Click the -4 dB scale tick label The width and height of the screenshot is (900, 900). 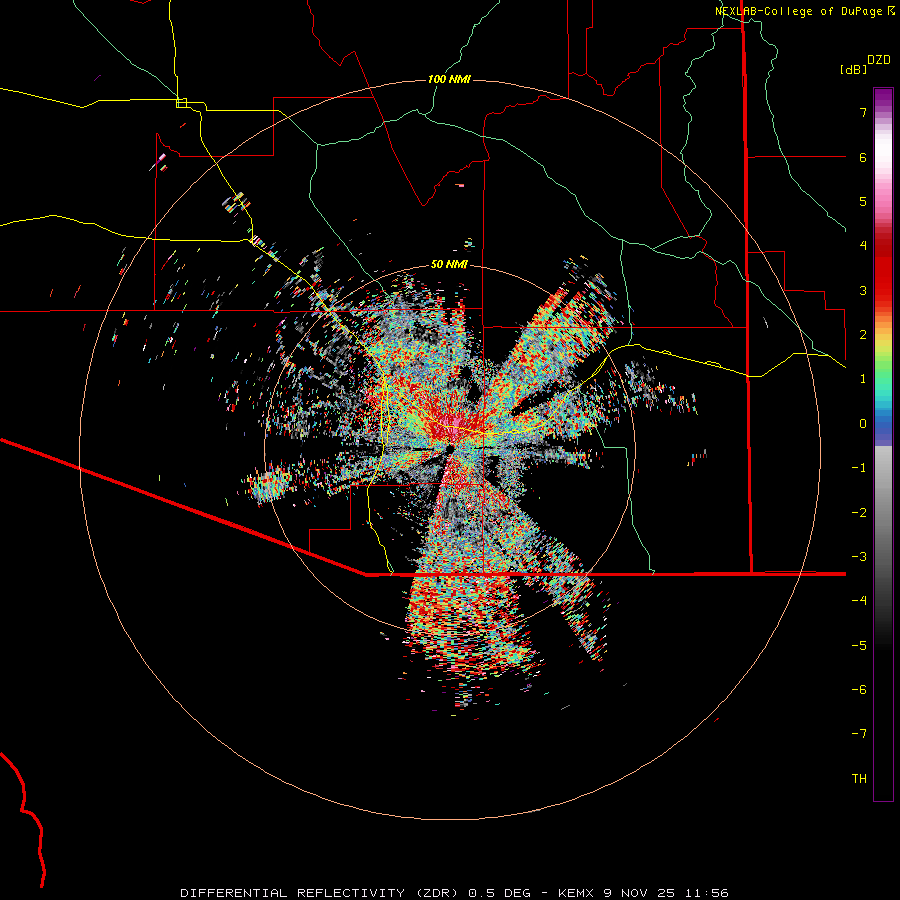[x=859, y=601]
